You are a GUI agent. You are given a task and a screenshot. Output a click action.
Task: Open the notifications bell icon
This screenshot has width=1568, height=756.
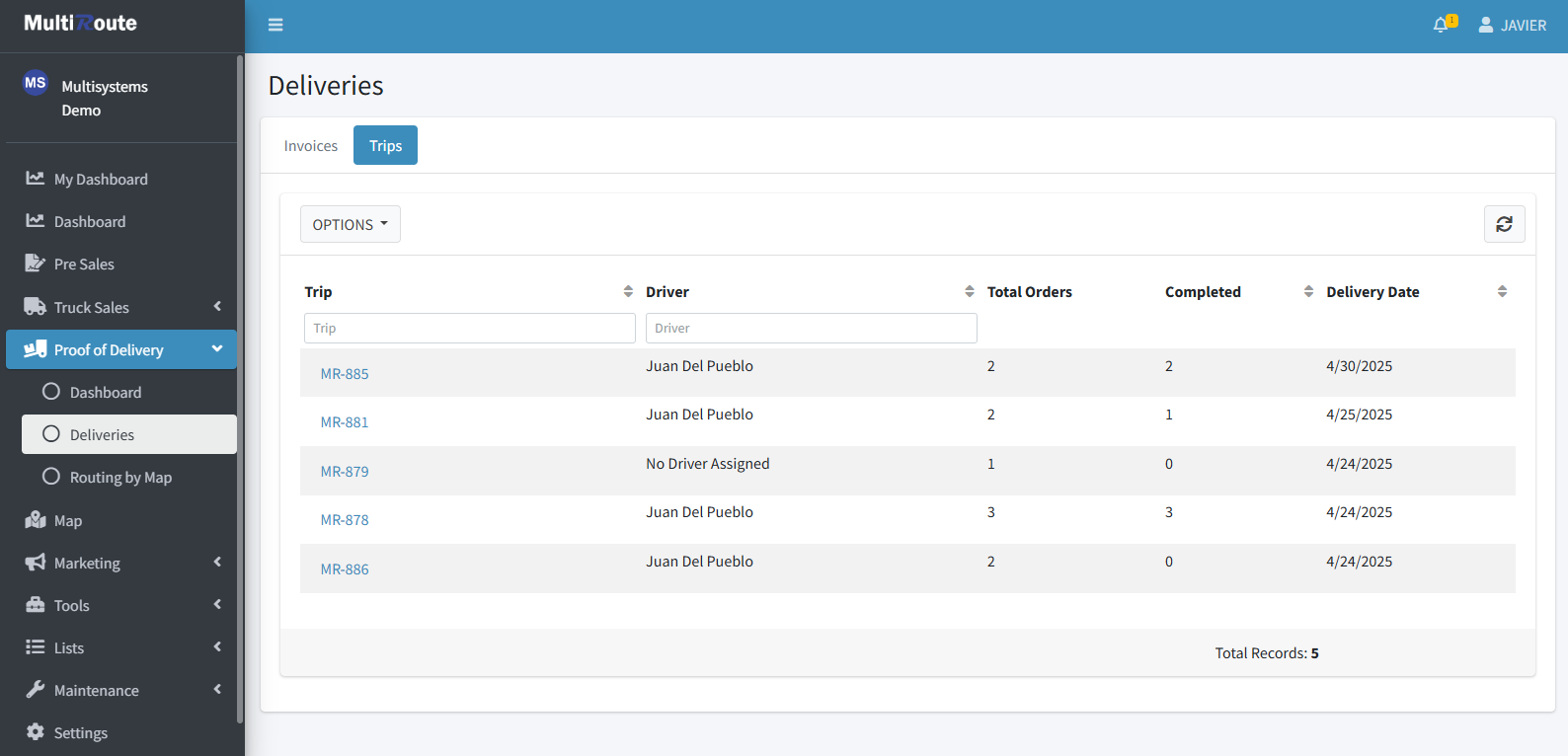(1441, 25)
